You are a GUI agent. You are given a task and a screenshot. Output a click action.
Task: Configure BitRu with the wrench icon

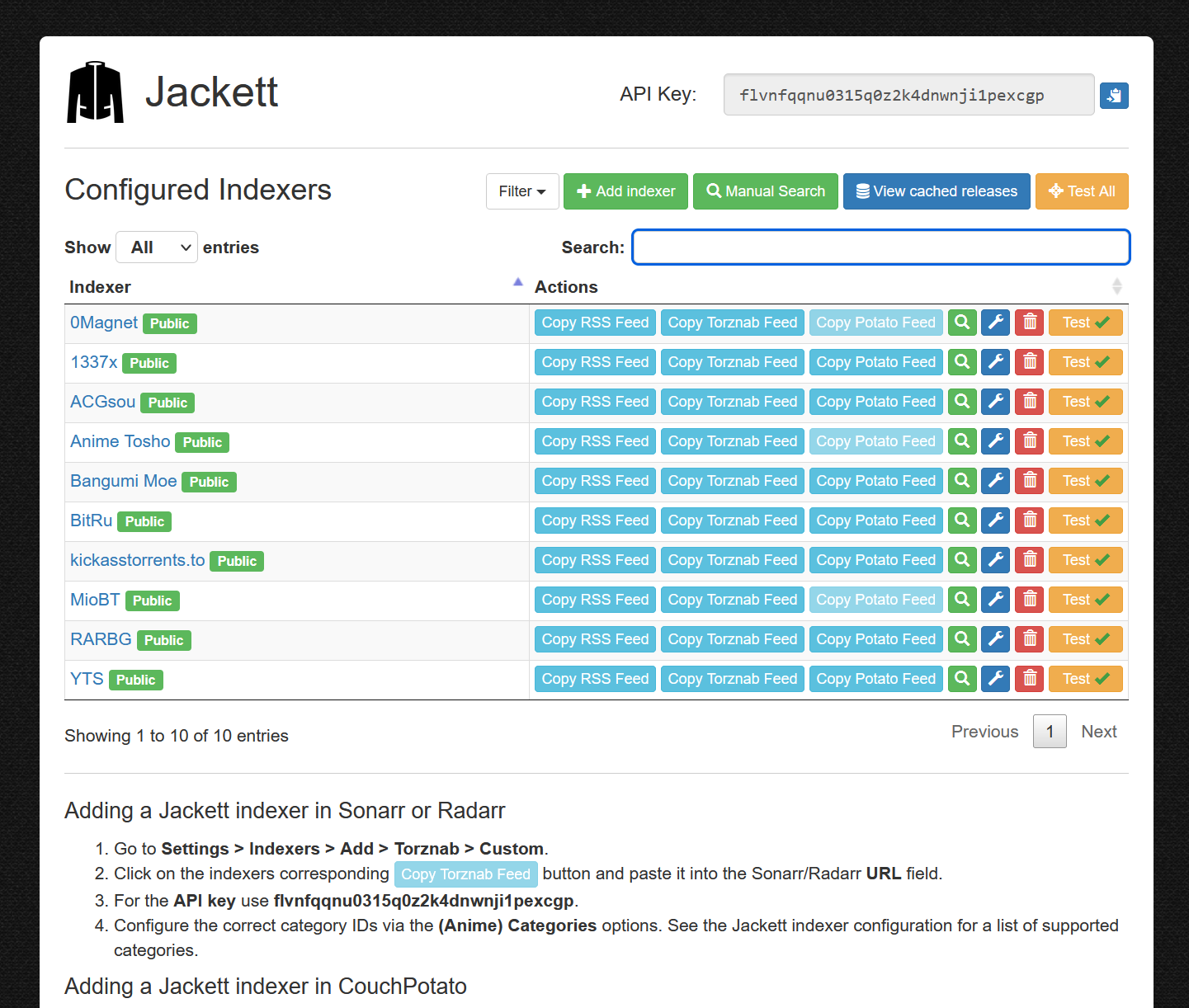(996, 520)
